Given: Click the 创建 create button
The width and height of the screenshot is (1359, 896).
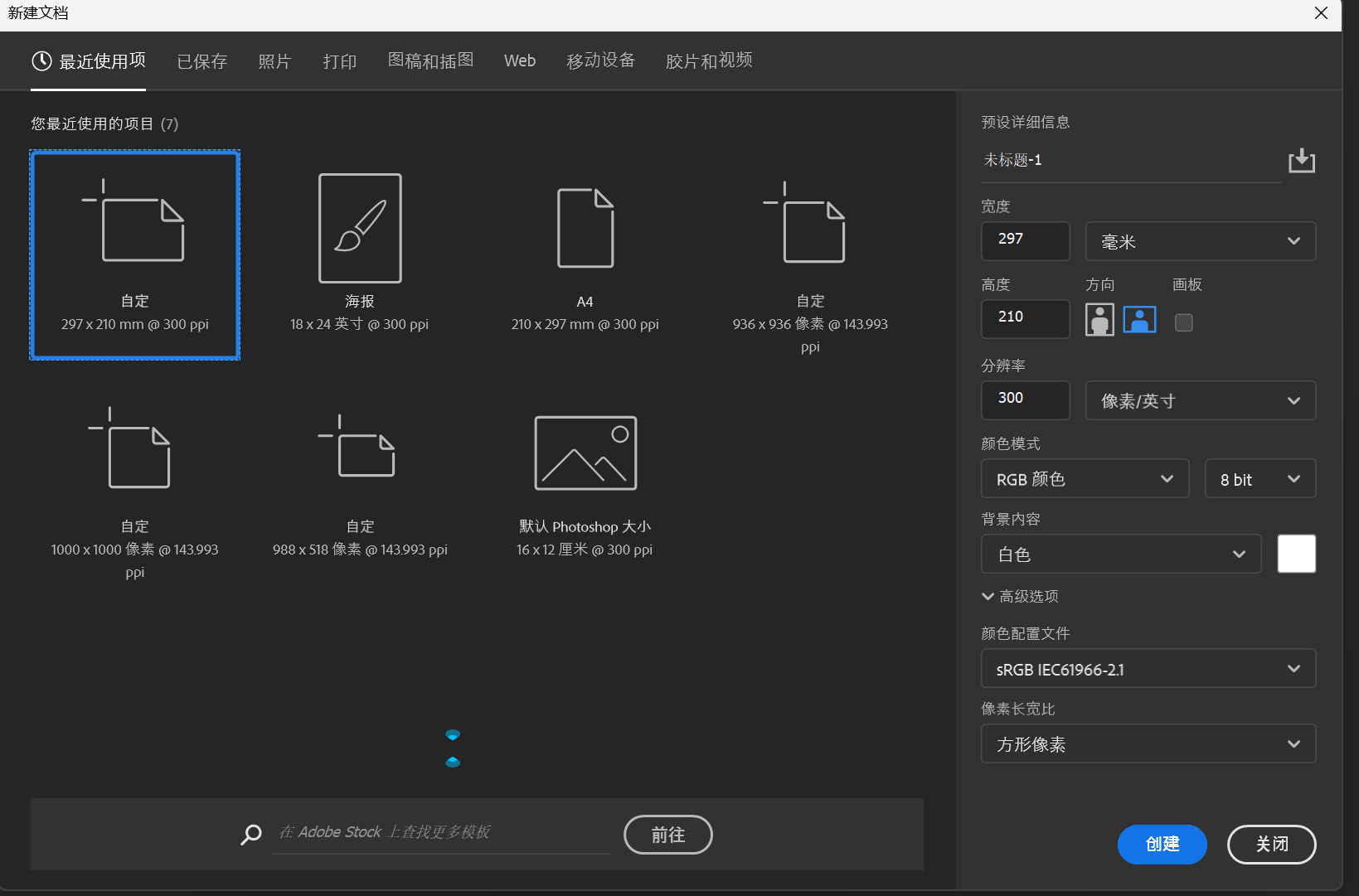Looking at the screenshot, I should 1162,844.
